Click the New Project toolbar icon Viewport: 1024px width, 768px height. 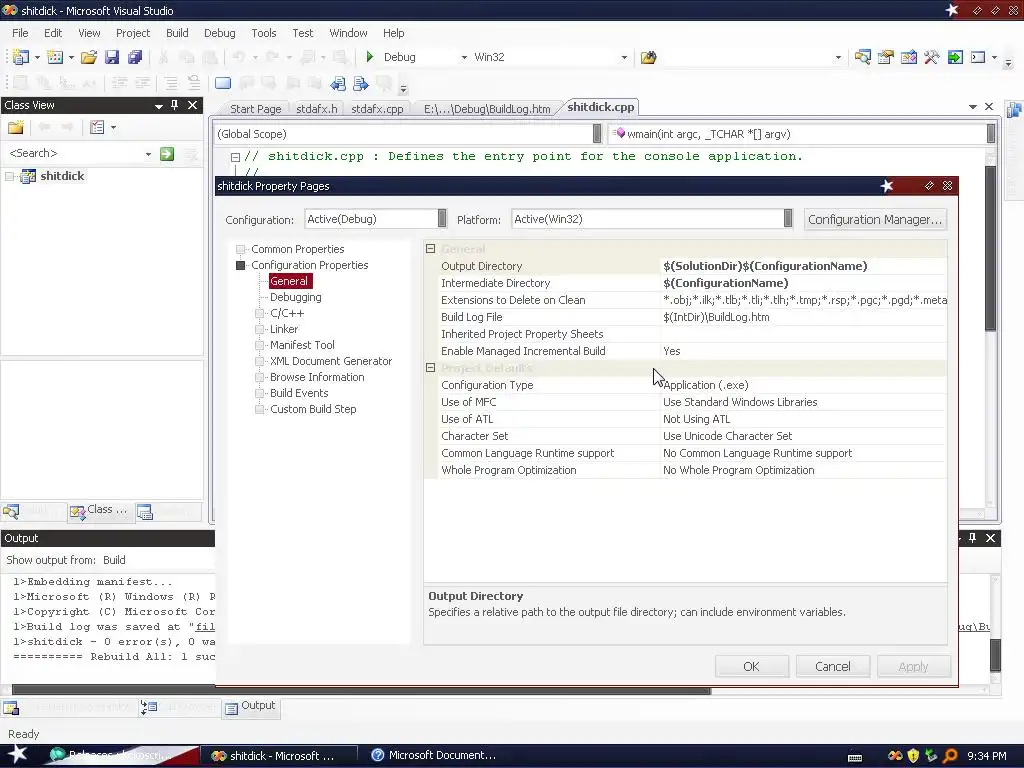[21, 57]
